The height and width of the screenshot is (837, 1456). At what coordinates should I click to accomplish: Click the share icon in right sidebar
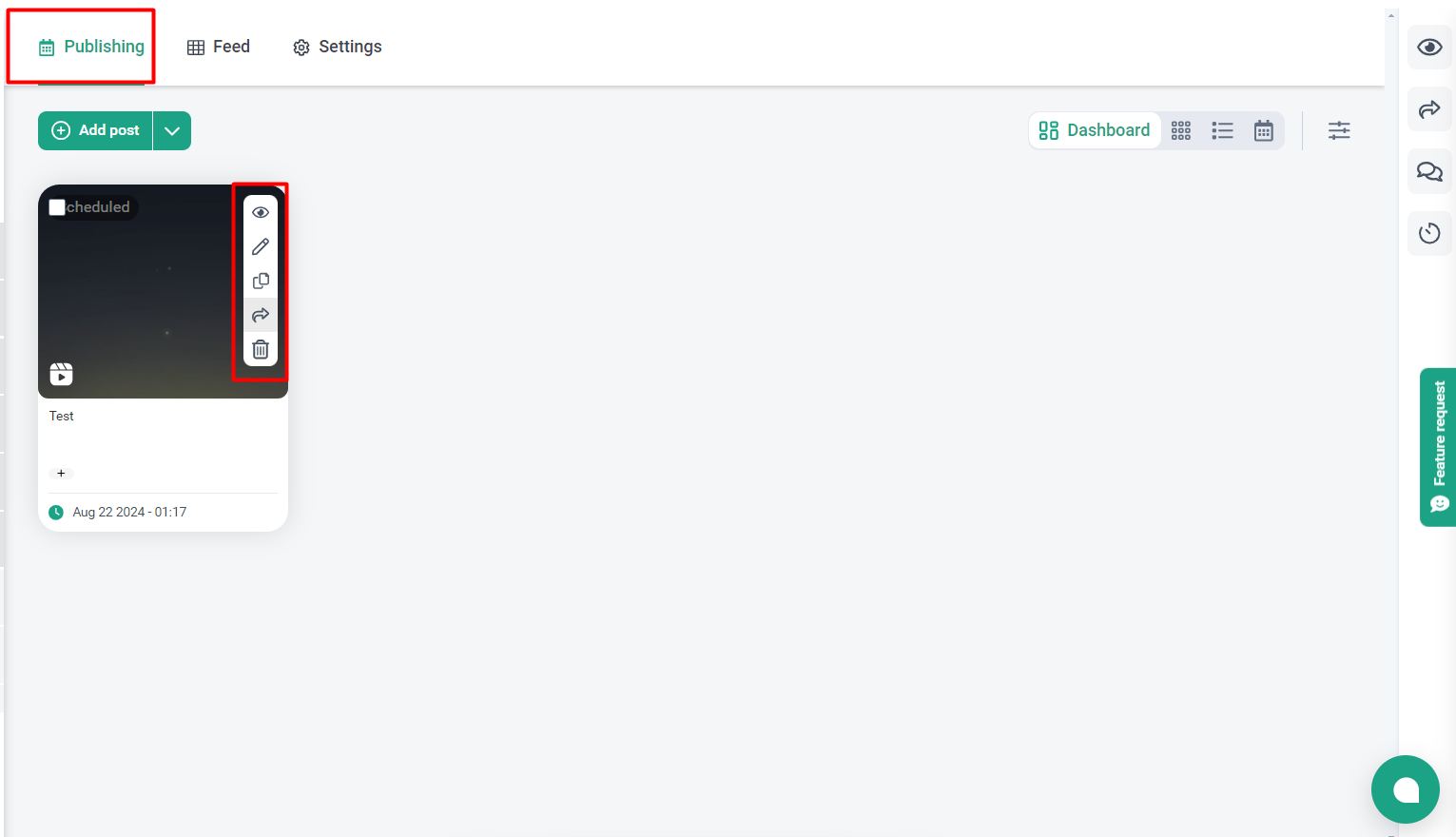(x=1429, y=109)
